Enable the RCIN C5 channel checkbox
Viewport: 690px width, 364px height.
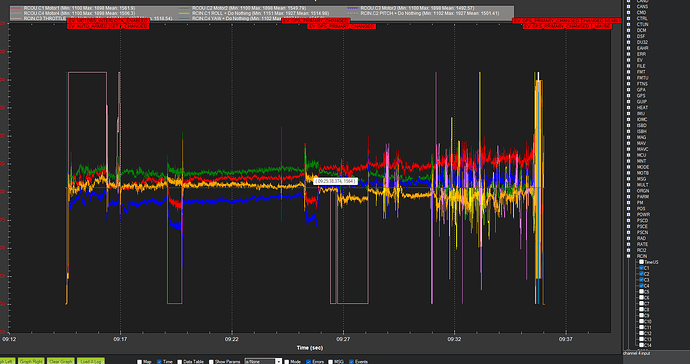[x=642, y=292]
